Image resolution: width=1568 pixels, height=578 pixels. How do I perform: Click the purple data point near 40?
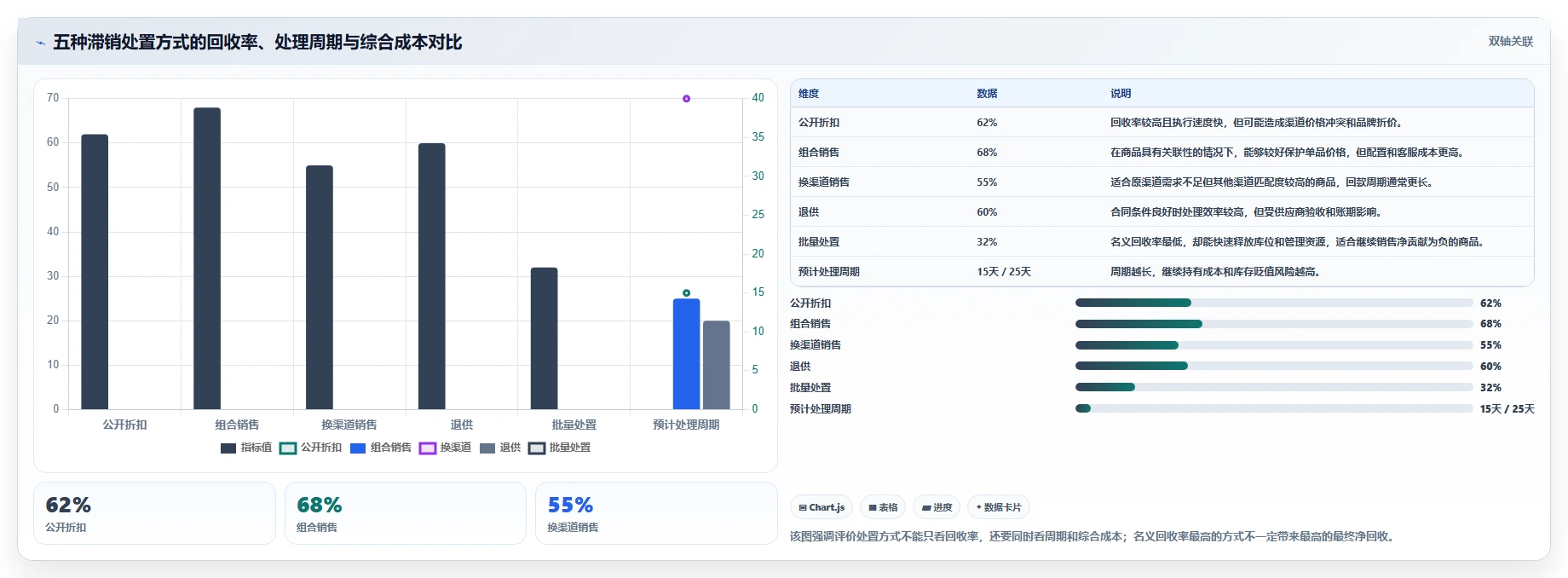tap(687, 99)
